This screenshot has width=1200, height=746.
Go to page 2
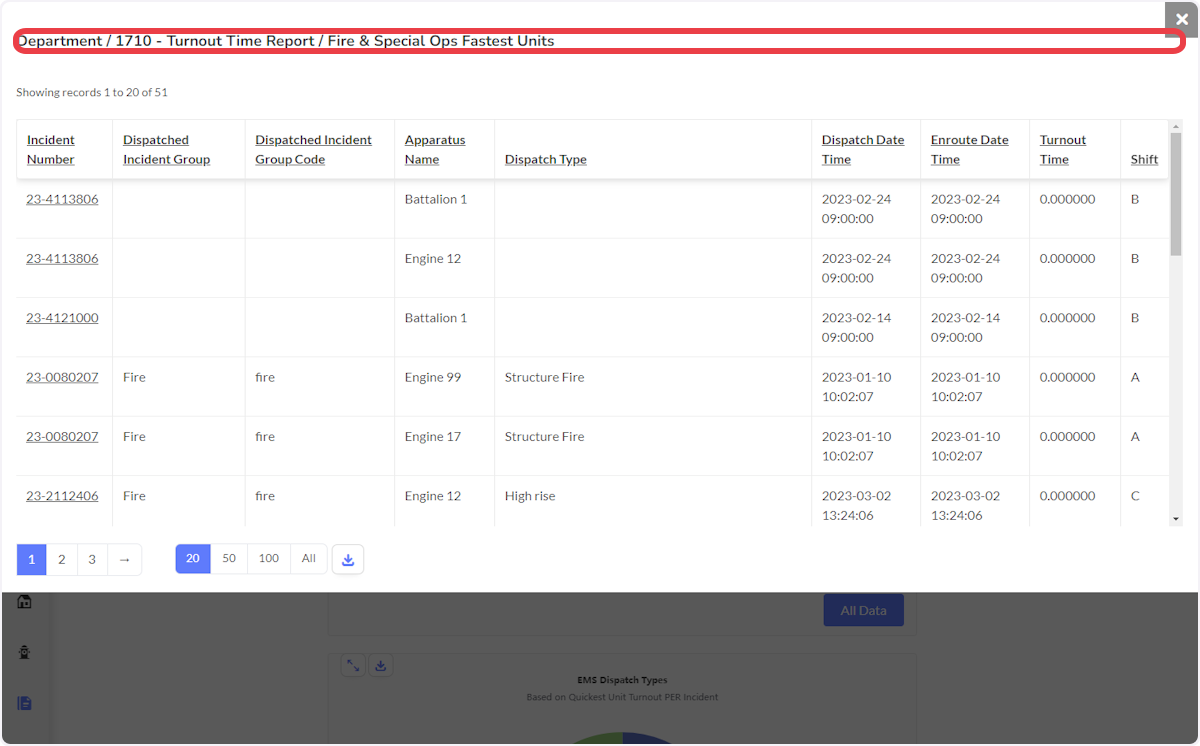point(62,559)
